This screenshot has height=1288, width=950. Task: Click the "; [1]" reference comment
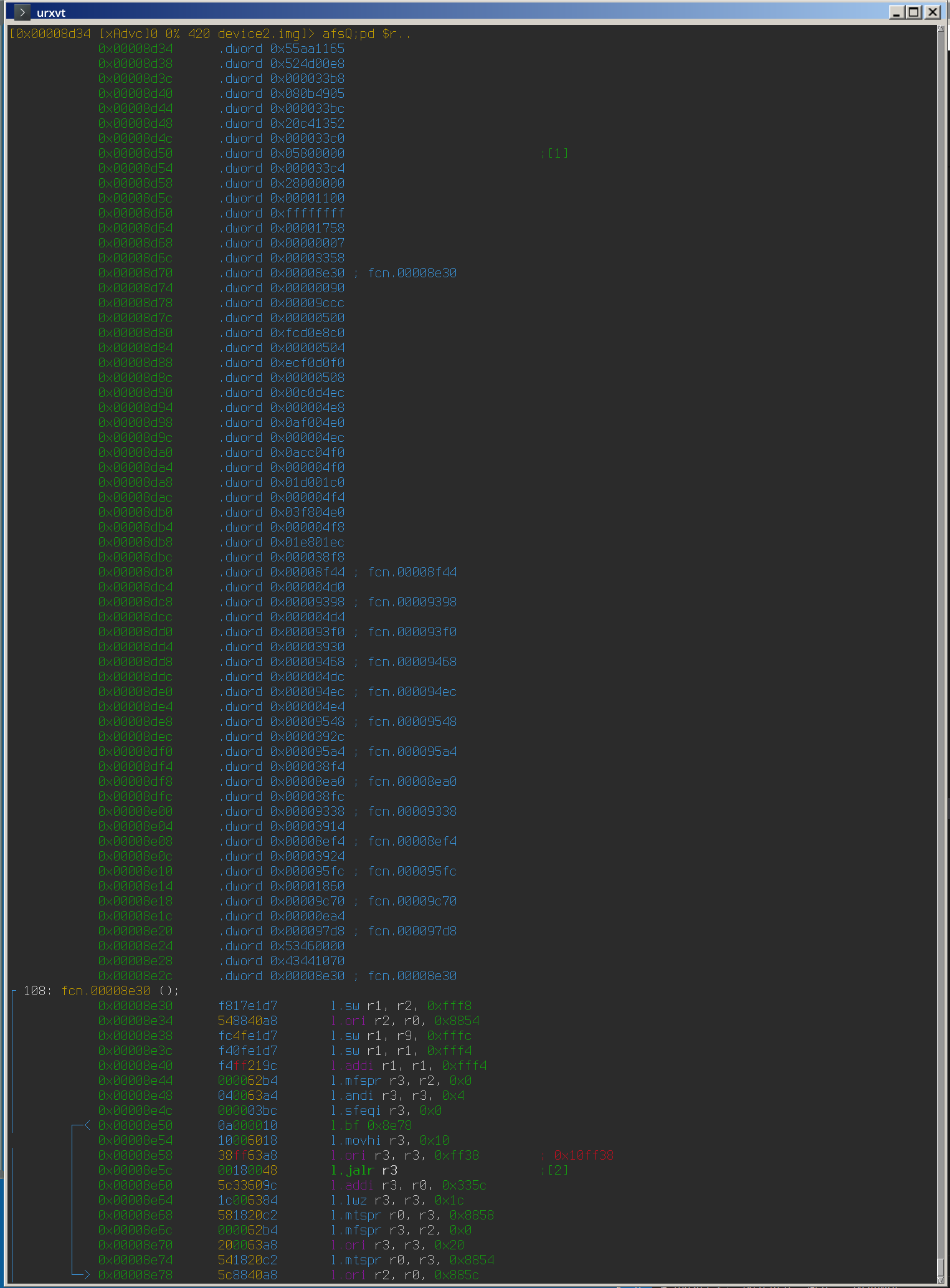pyautogui.click(x=554, y=153)
